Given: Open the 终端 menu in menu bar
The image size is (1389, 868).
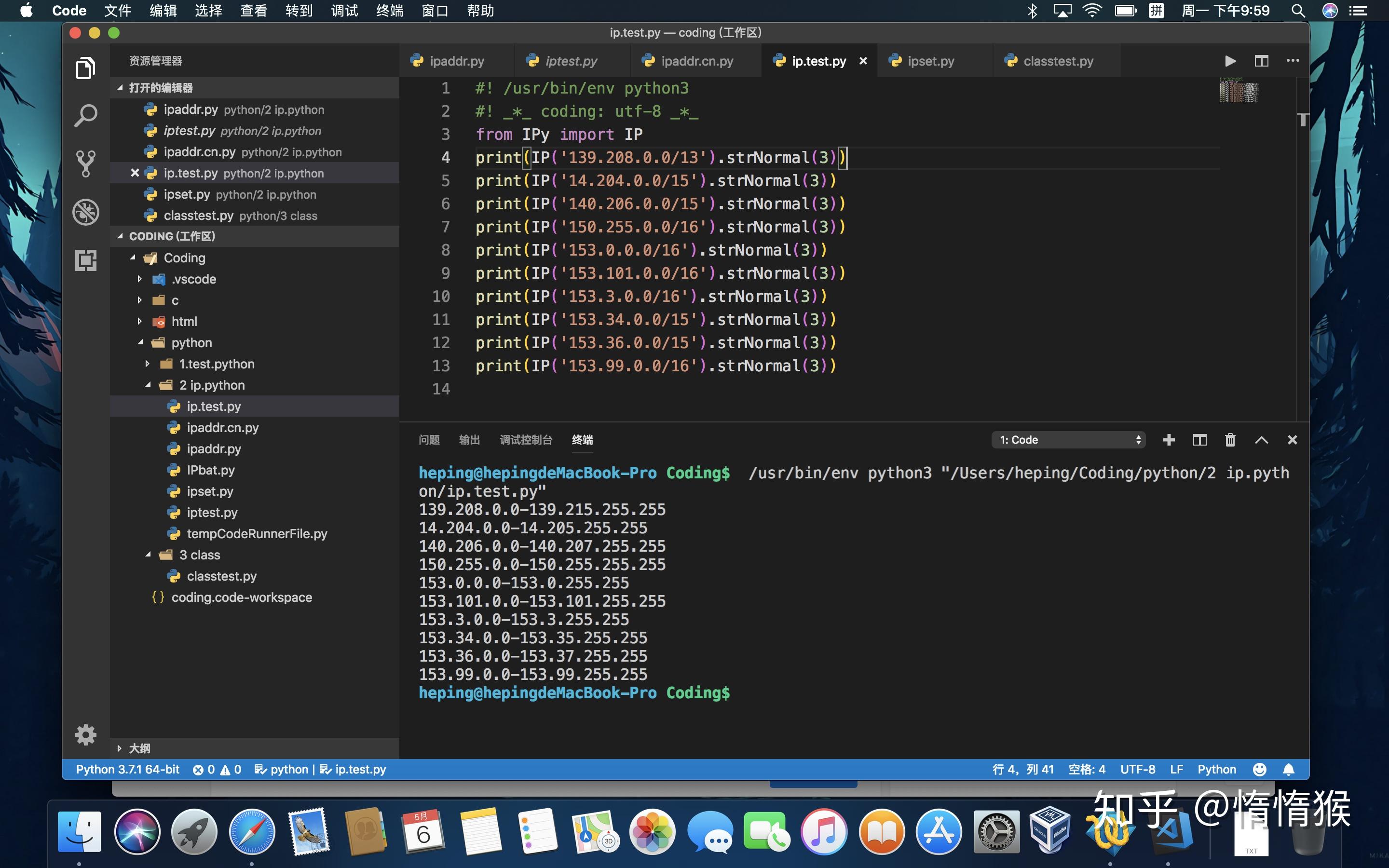Looking at the screenshot, I should (x=390, y=10).
